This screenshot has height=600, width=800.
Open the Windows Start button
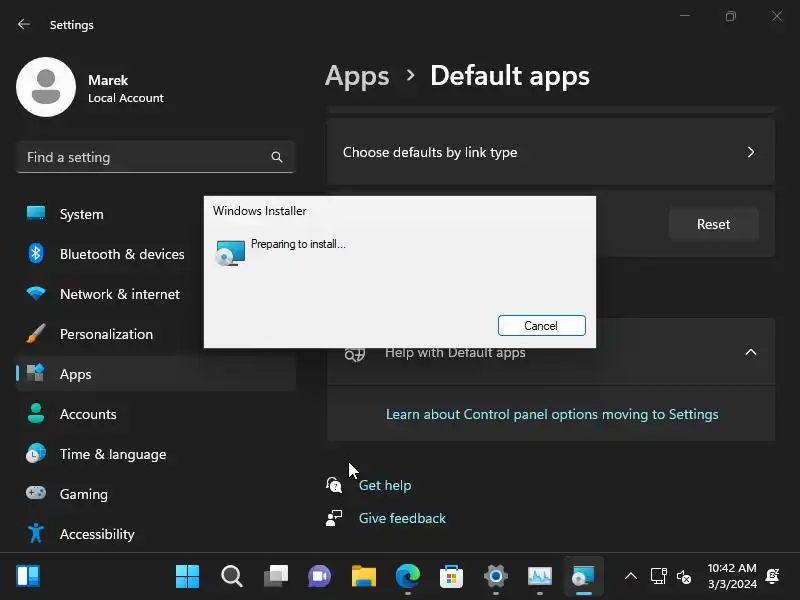[187, 577]
